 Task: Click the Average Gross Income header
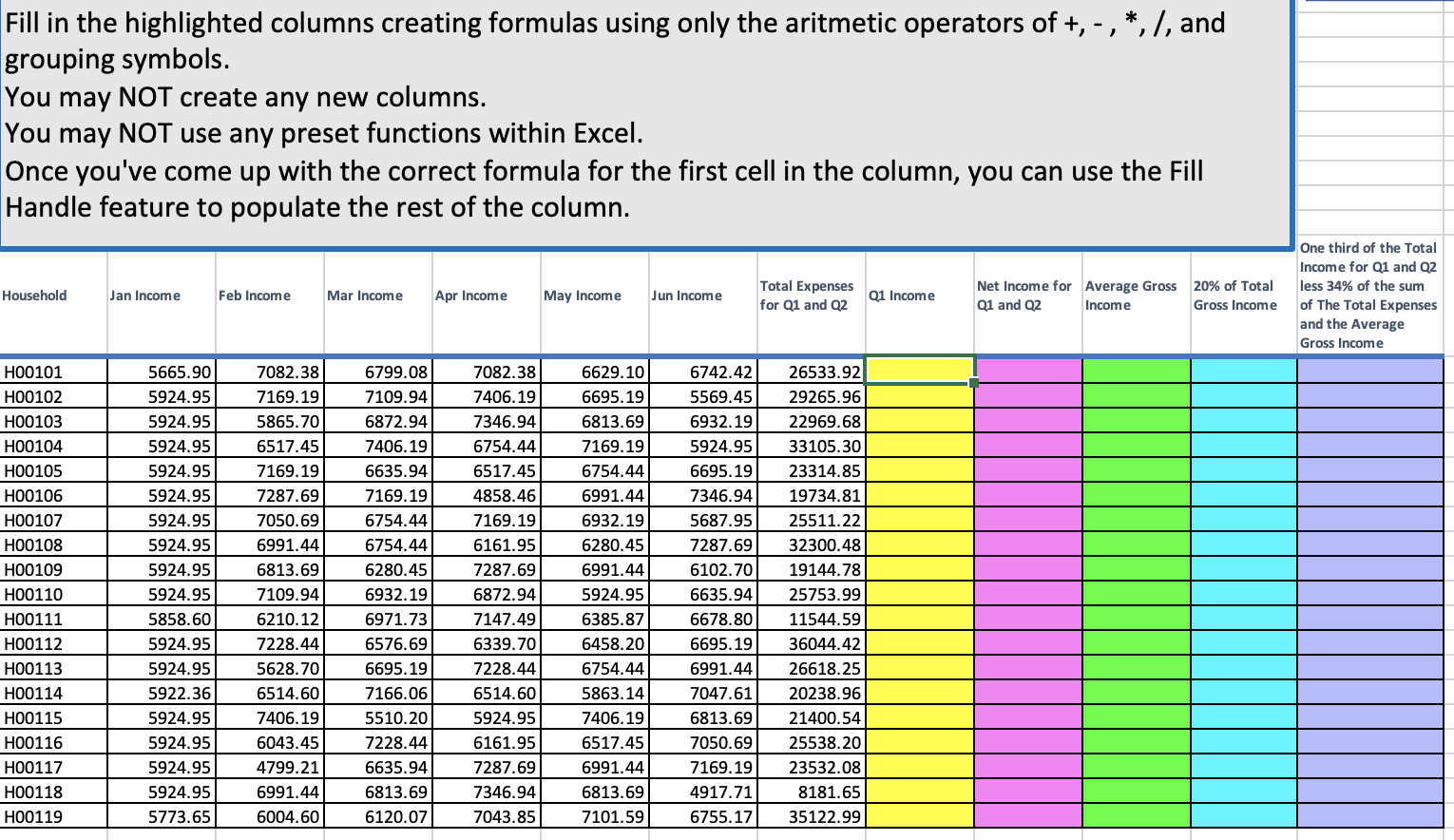pos(1131,293)
